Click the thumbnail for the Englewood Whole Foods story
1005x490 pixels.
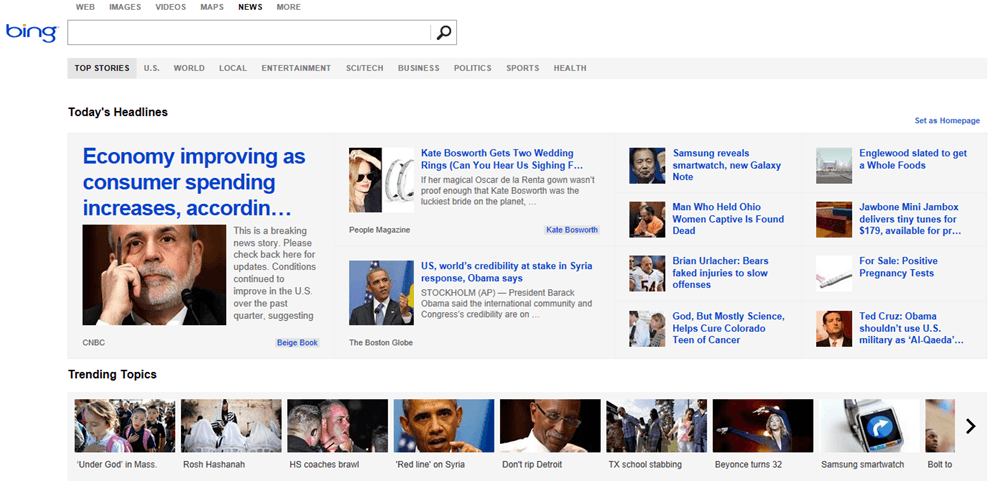pyautogui.click(x=834, y=165)
